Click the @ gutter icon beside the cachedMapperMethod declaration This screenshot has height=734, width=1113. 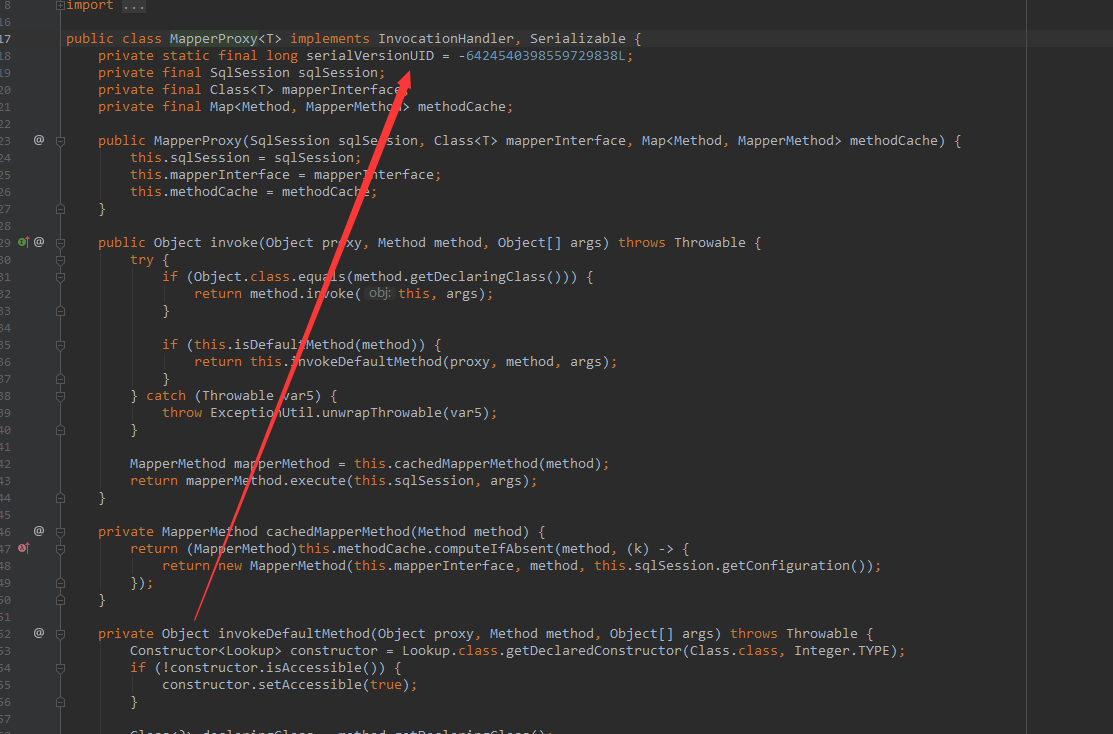pos(39,531)
